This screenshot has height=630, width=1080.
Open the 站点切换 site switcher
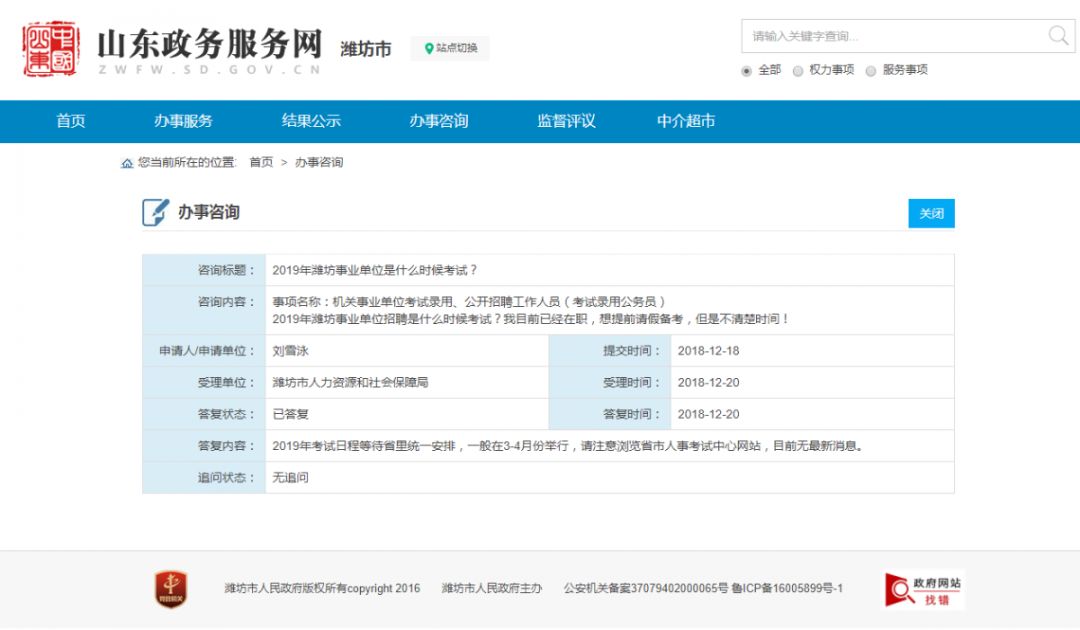pyautogui.click(x=450, y=48)
